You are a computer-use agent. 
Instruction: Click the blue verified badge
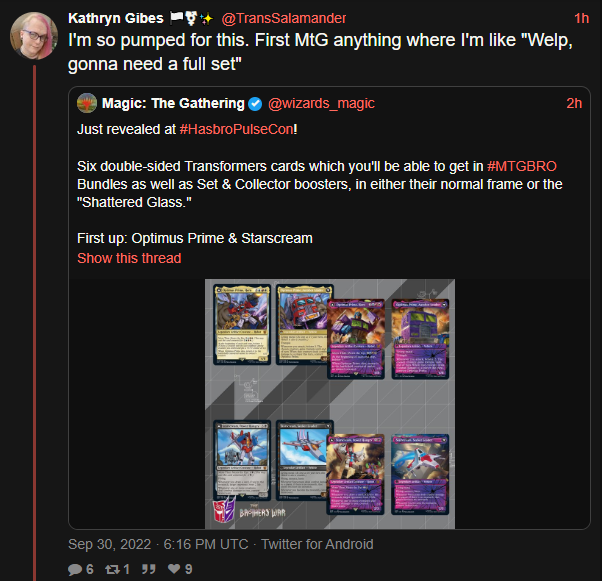(255, 104)
